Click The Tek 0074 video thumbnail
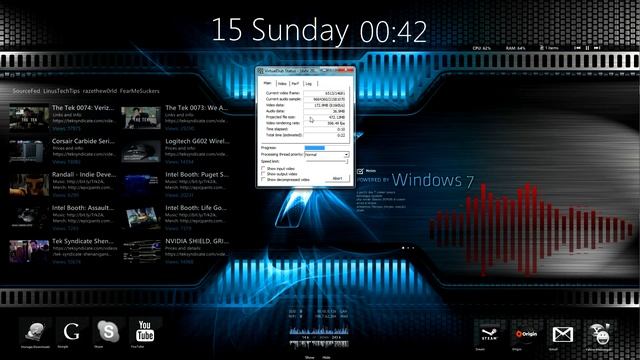The height and width of the screenshot is (360, 640). point(29,118)
